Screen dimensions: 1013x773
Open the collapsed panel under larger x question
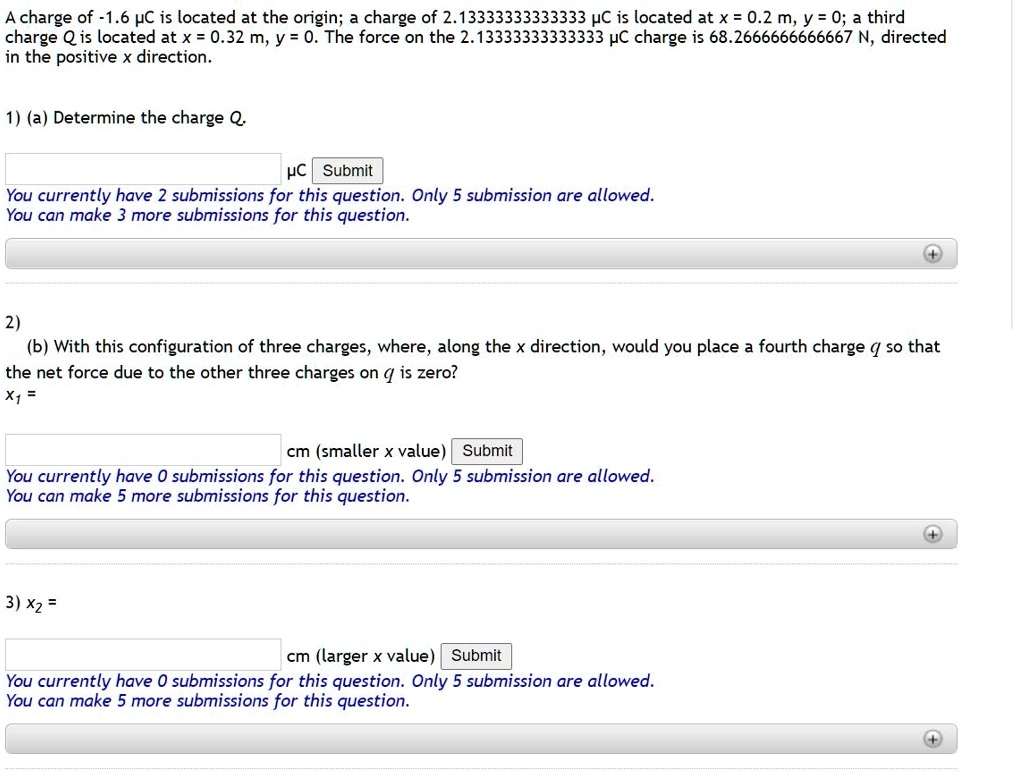(x=480, y=739)
